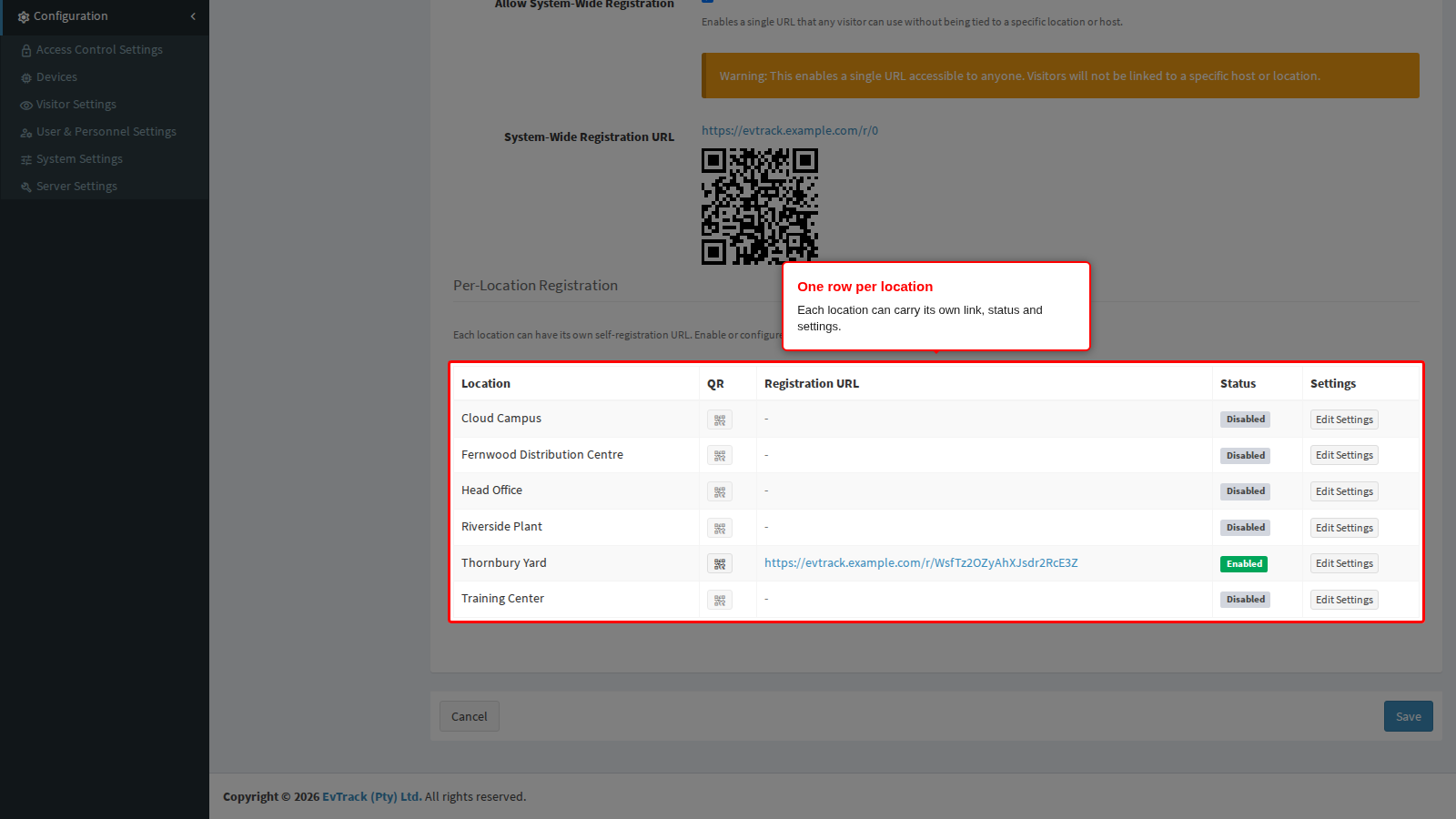The height and width of the screenshot is (819, 1456).
Task: Click the Access Control Settings lock icon
Action: (26, 50)
